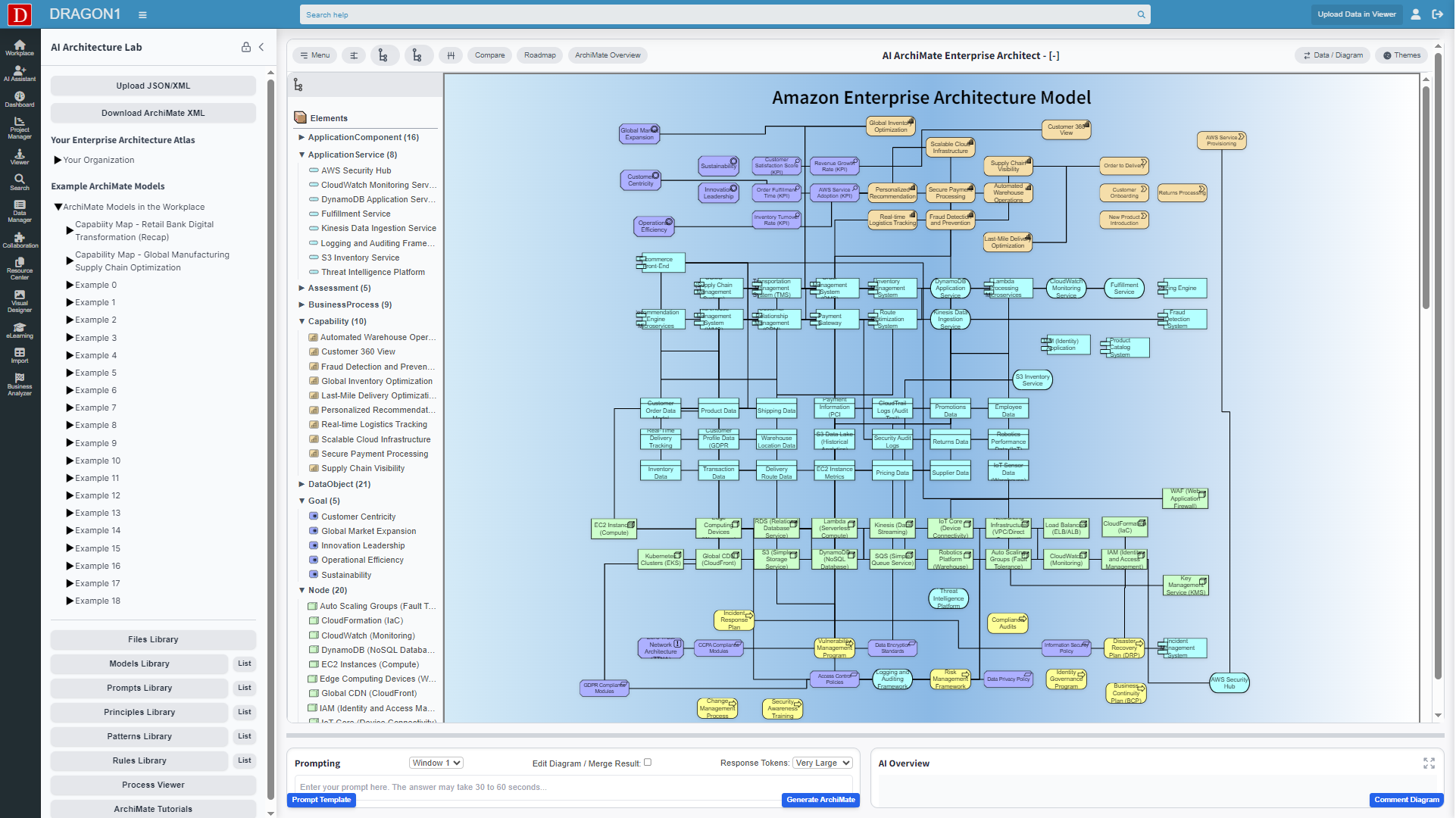Click the expand icon in AI Overview panel
The width and height of the screenshot is (1456, 818).
pos(1429,763)
